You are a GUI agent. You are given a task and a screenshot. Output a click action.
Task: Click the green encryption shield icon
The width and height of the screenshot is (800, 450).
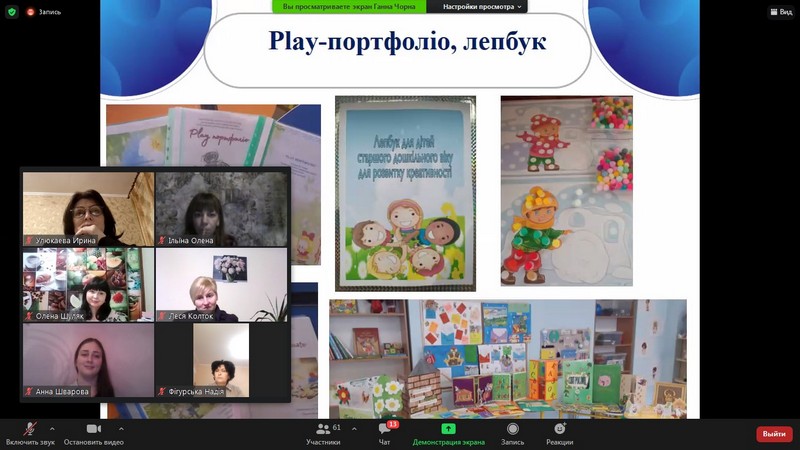pos(12,12)
